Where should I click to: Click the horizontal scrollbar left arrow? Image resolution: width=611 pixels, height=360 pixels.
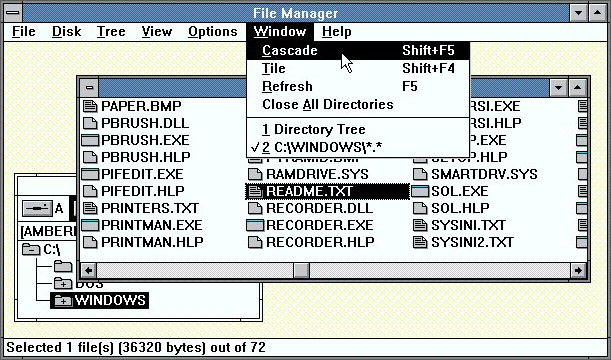click(88, 270)
